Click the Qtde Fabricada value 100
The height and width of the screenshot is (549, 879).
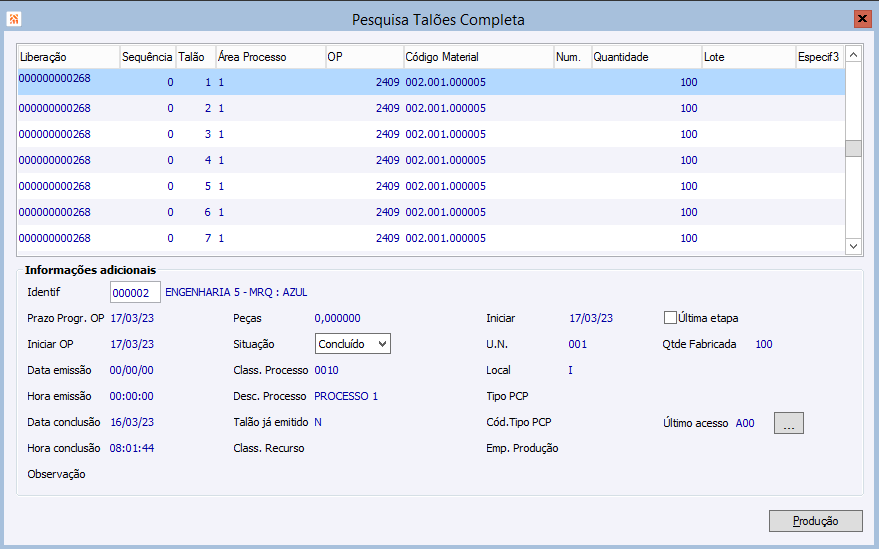764,344
